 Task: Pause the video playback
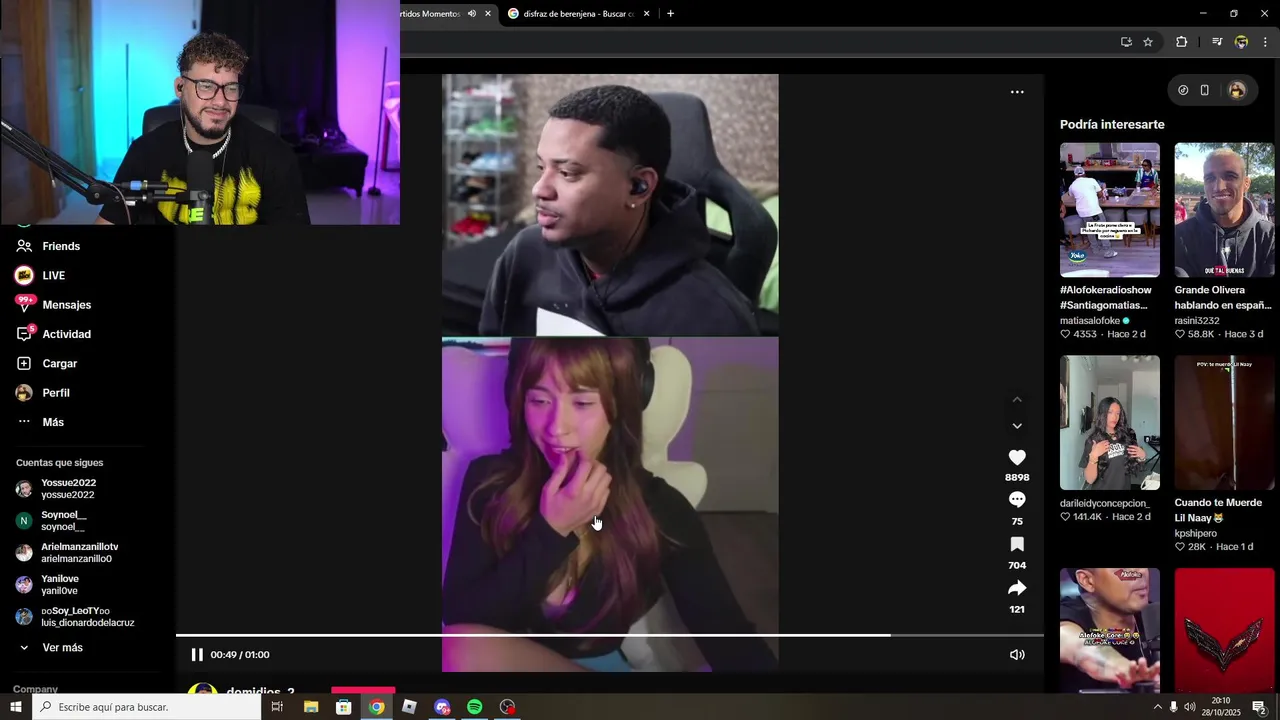coord(197,655)
